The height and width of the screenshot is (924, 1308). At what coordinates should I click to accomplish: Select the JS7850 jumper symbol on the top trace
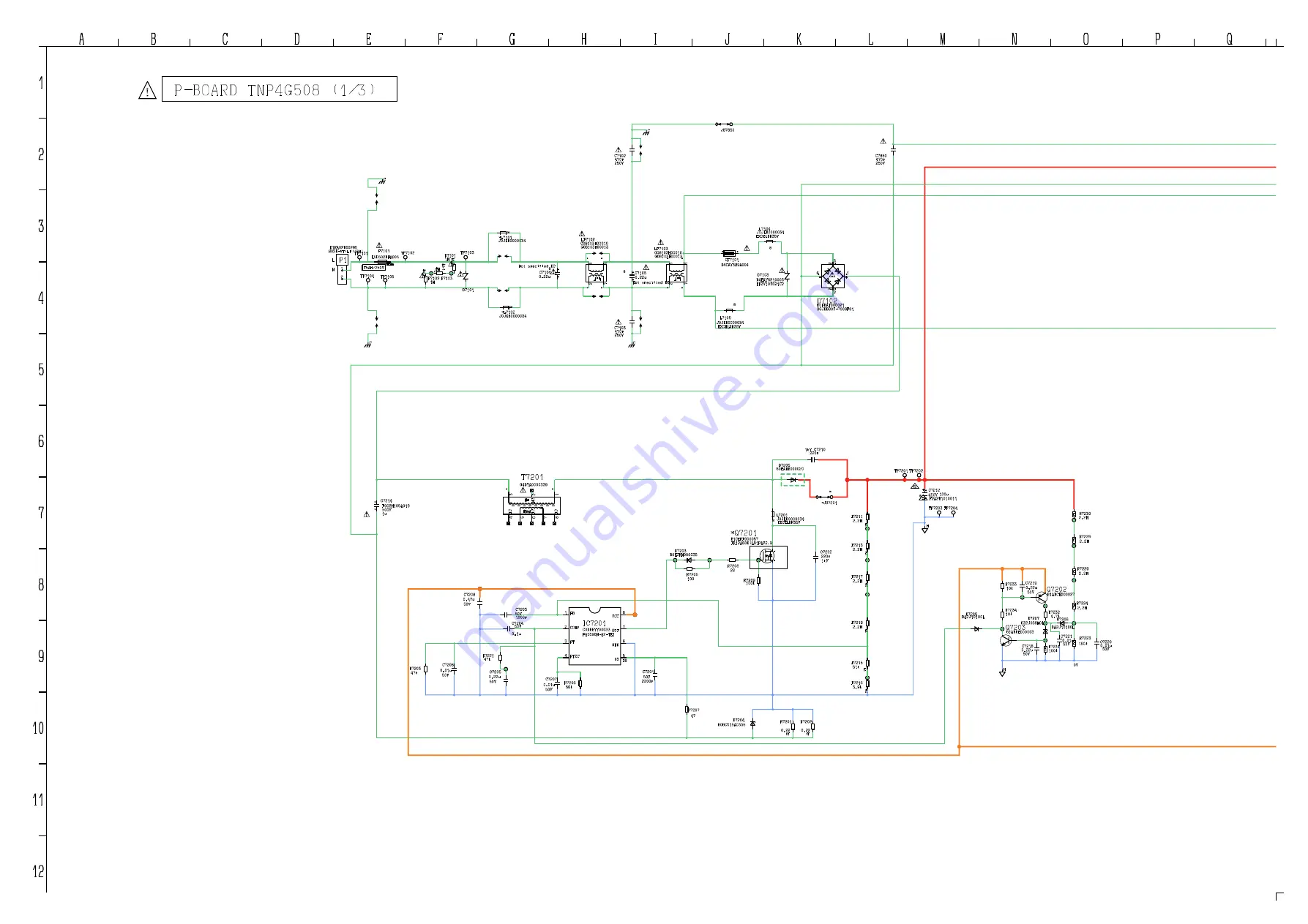pyautogui.click(x=724, y=124)
